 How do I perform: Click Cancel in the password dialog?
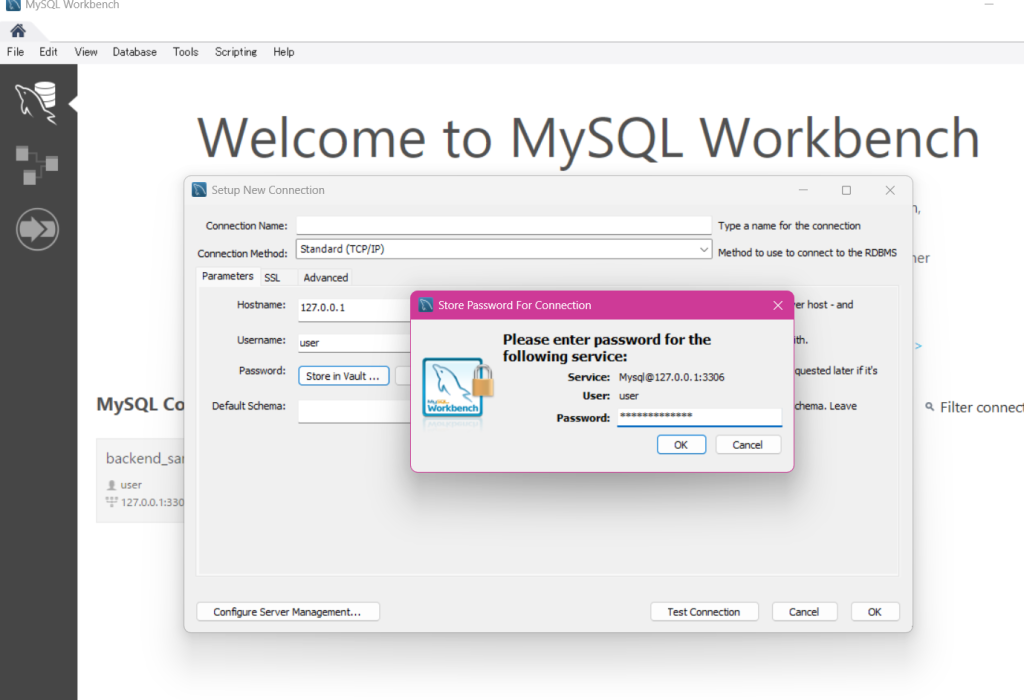[748, 445]
